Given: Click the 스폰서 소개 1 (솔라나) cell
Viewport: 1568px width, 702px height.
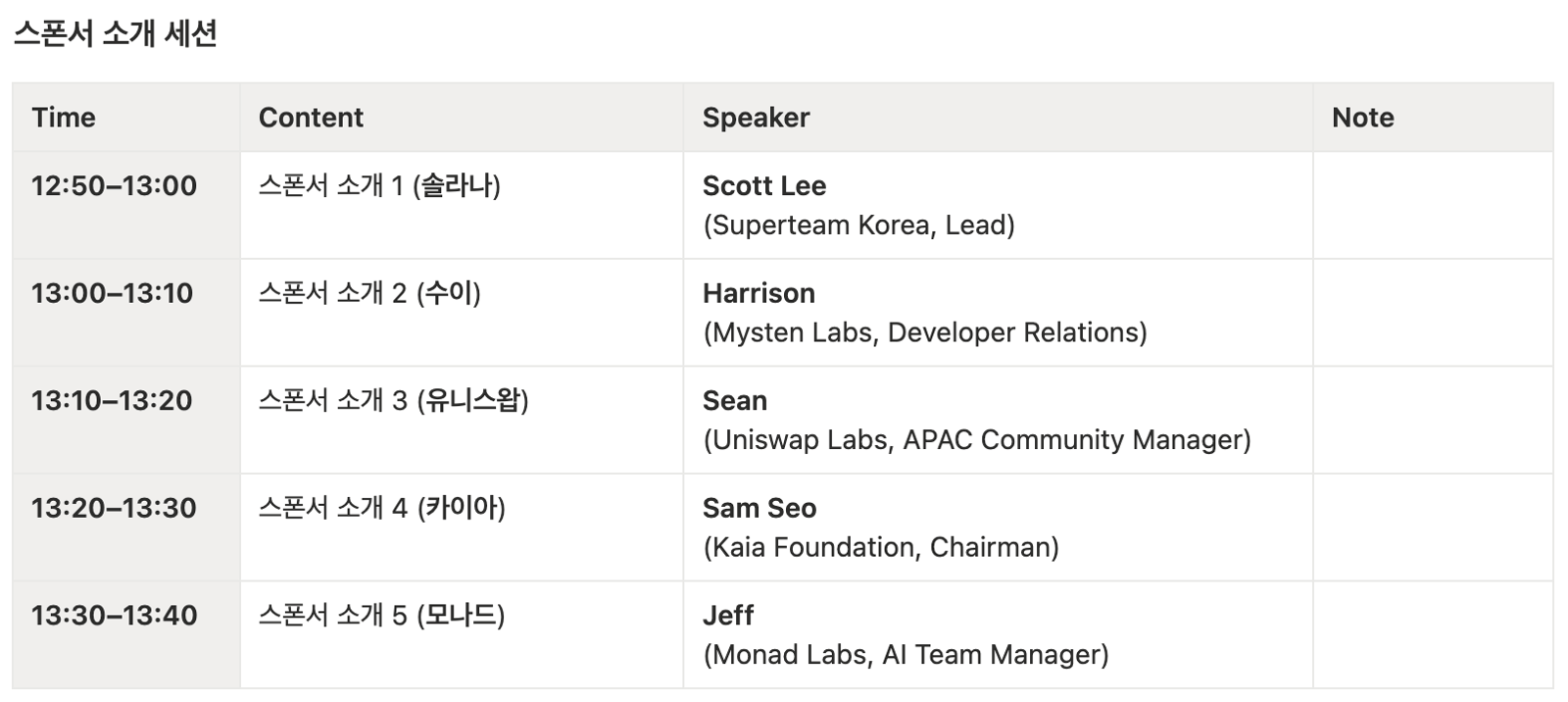Looking at the screenshot, I should pos(462,205).
